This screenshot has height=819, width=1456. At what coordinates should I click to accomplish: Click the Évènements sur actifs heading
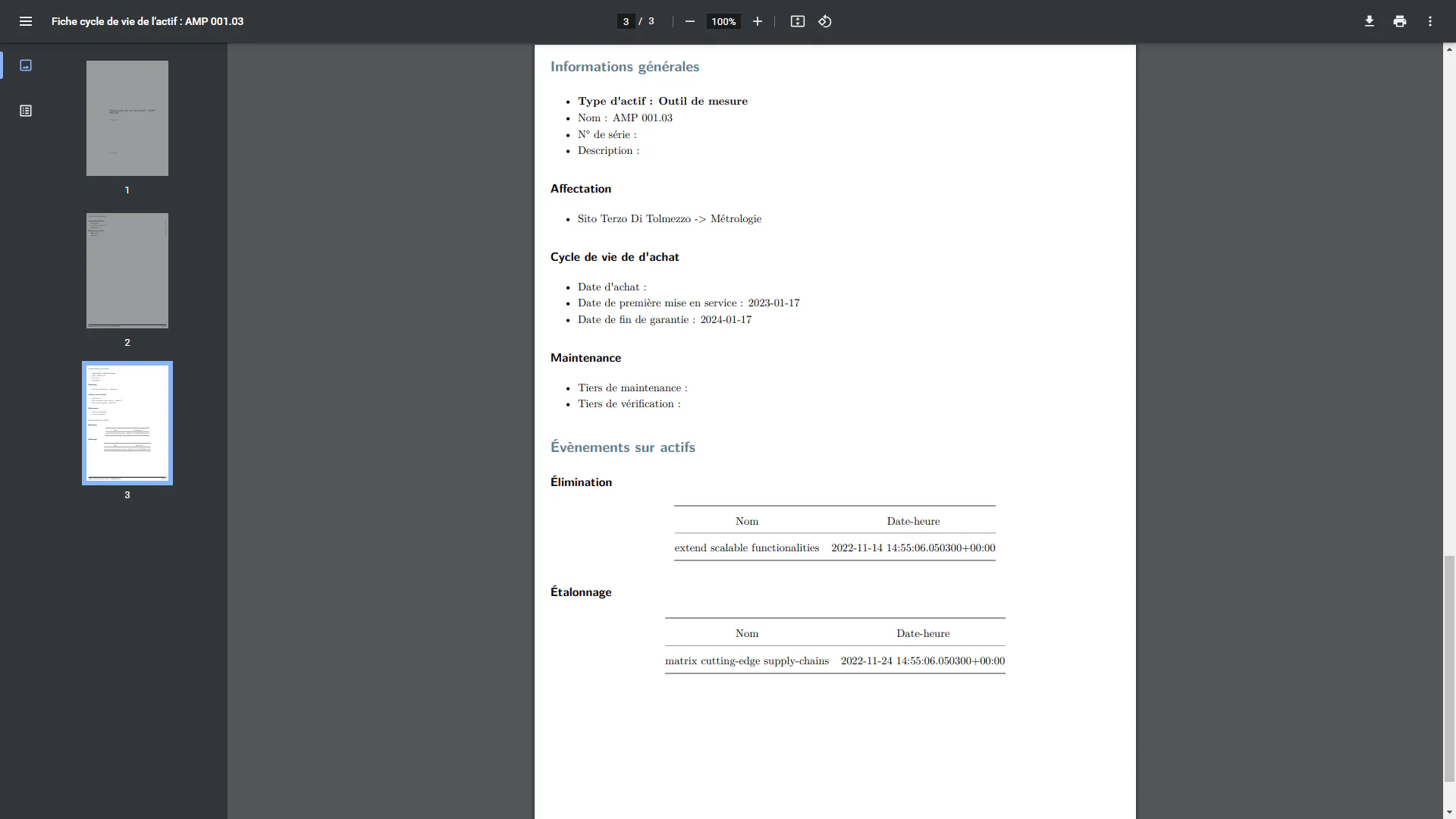(623, 447)
